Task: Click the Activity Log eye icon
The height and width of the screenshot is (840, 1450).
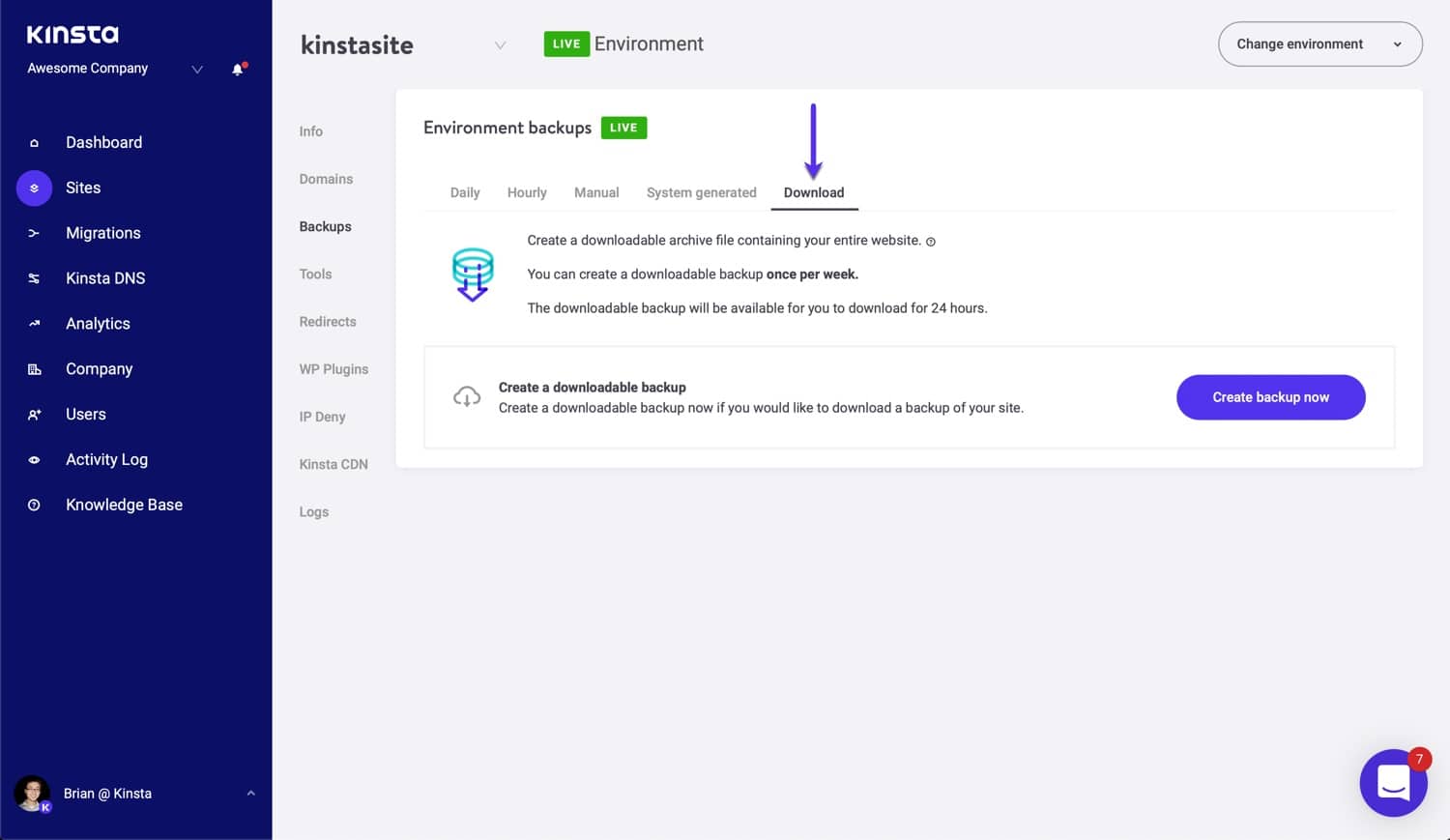Action: (x=34, y=460)
